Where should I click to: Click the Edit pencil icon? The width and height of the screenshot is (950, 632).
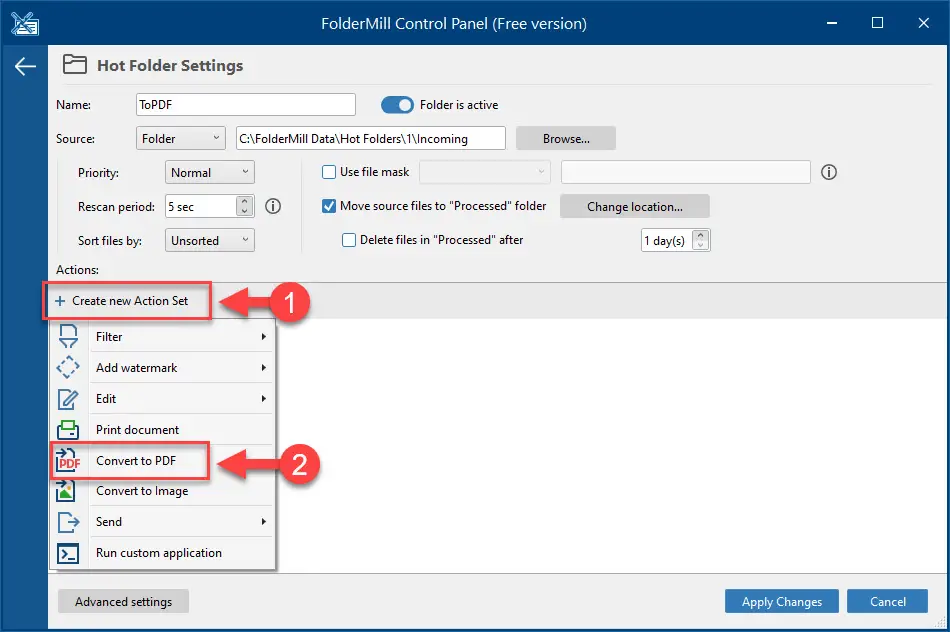pyautogui.click(x=68, y=399)
